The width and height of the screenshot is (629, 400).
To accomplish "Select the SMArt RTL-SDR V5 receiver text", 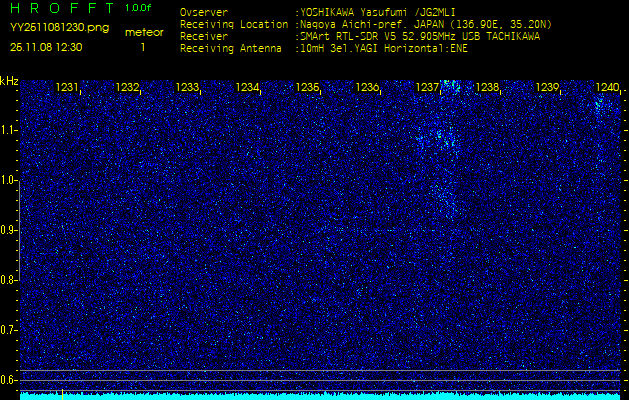I will pos(420,37).
